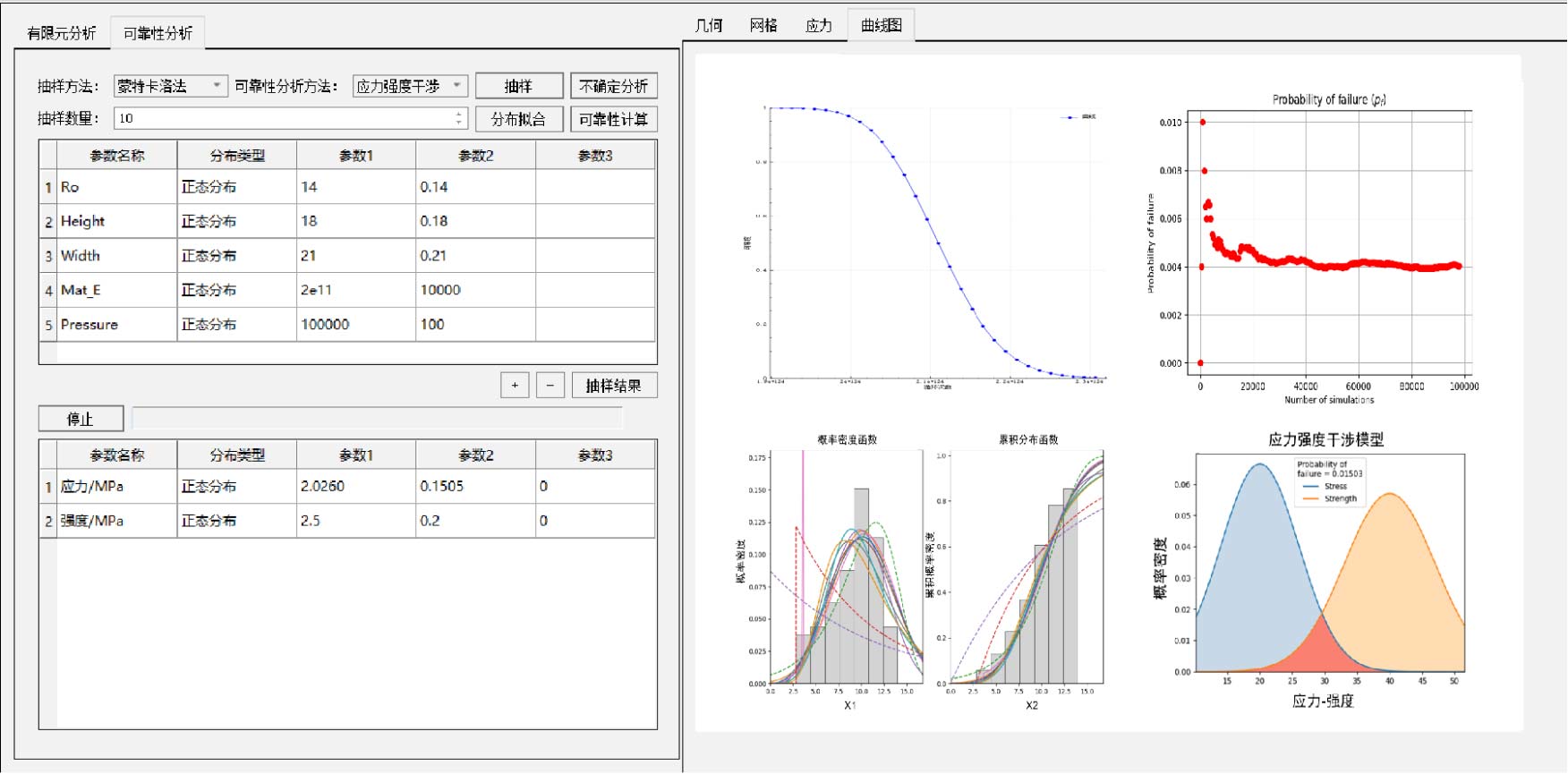Select the 可靠性分析 tab

click(158, 33)
